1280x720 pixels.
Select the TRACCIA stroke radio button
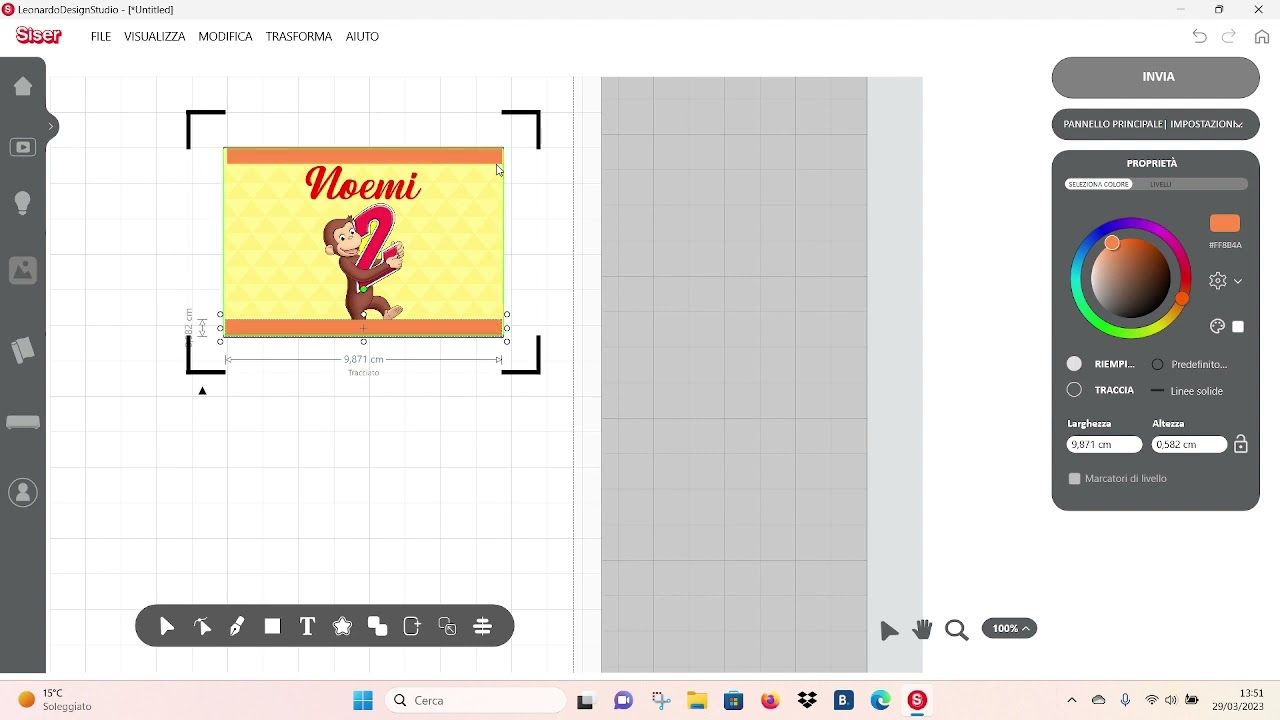click(x=1075, y=390)
